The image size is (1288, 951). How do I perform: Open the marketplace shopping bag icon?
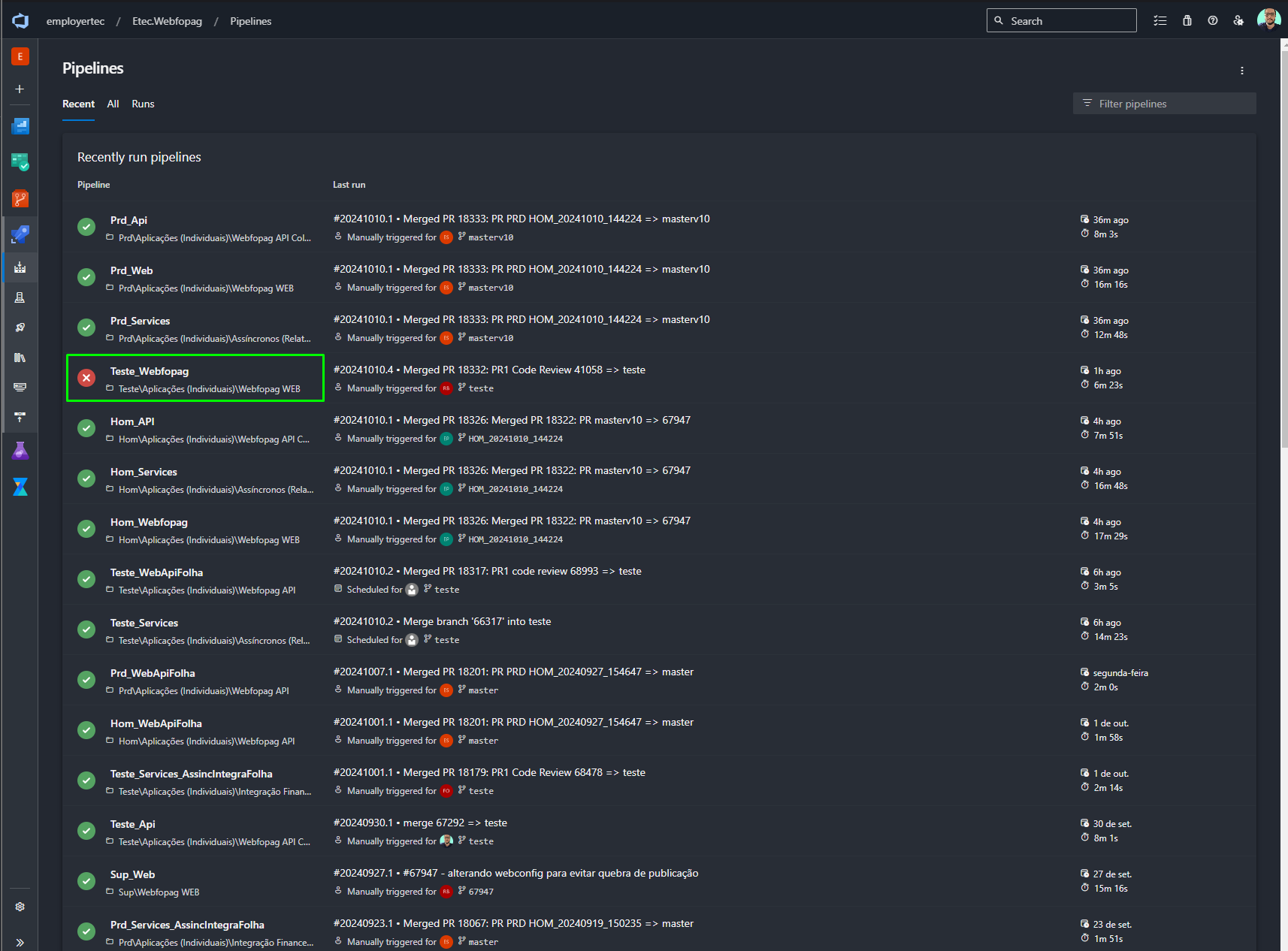tap(1187, 21)
